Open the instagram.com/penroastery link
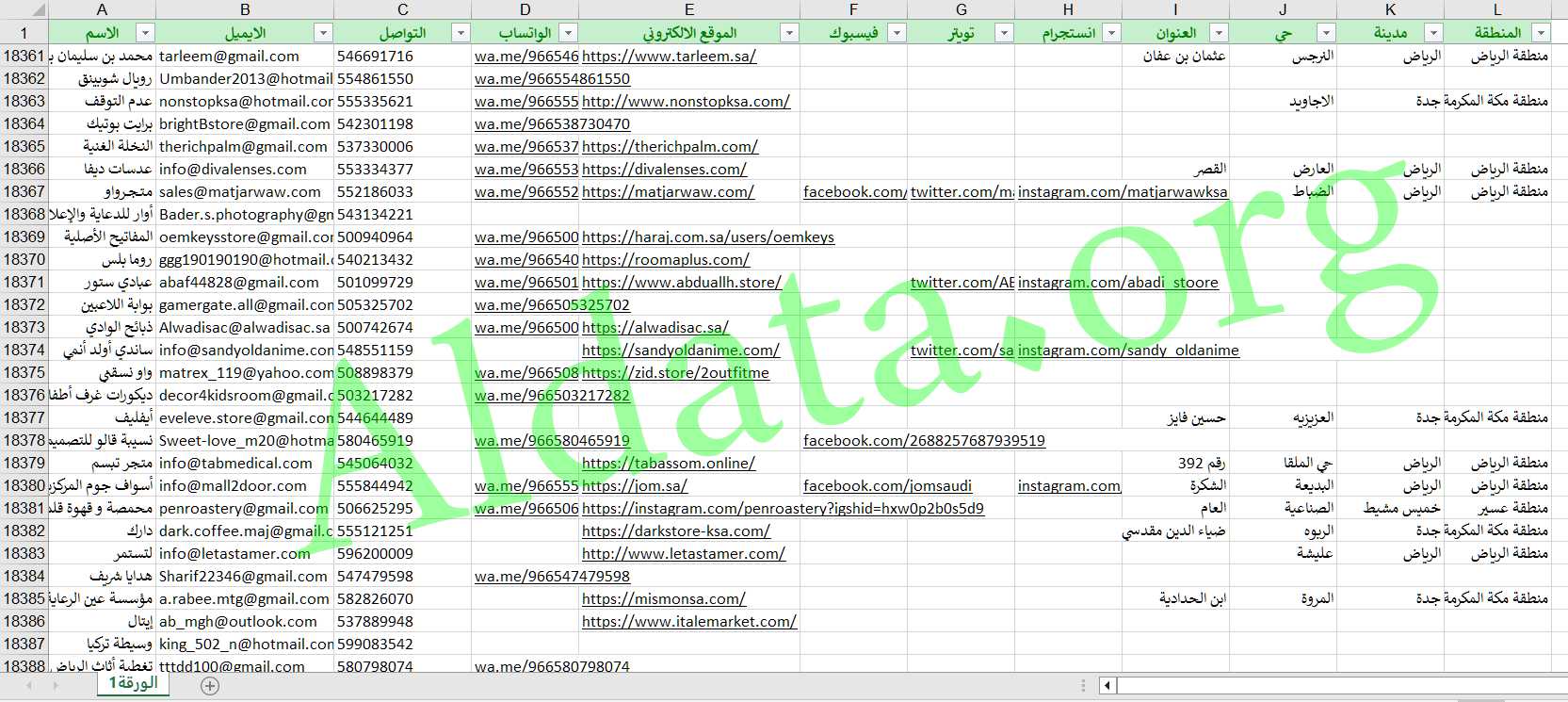1568x702 pixels. point(783,509)
